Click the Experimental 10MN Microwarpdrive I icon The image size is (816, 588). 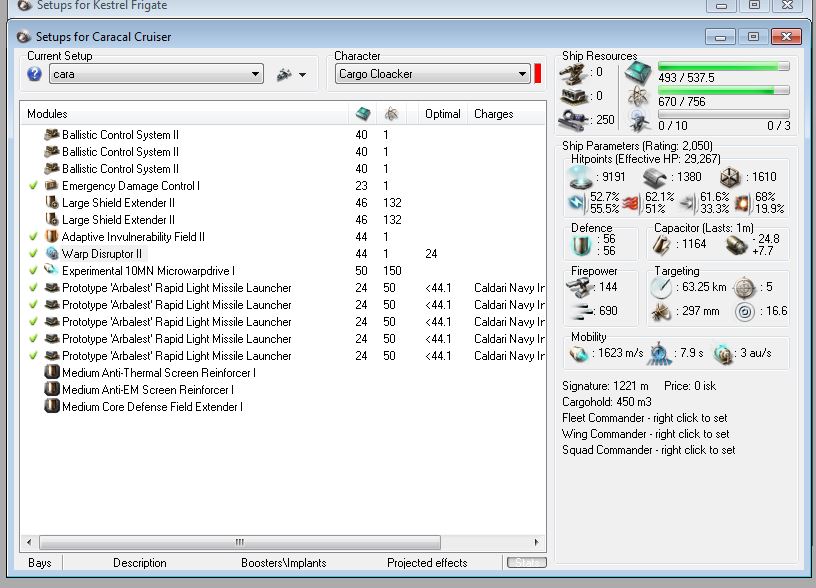click(52, 270)
